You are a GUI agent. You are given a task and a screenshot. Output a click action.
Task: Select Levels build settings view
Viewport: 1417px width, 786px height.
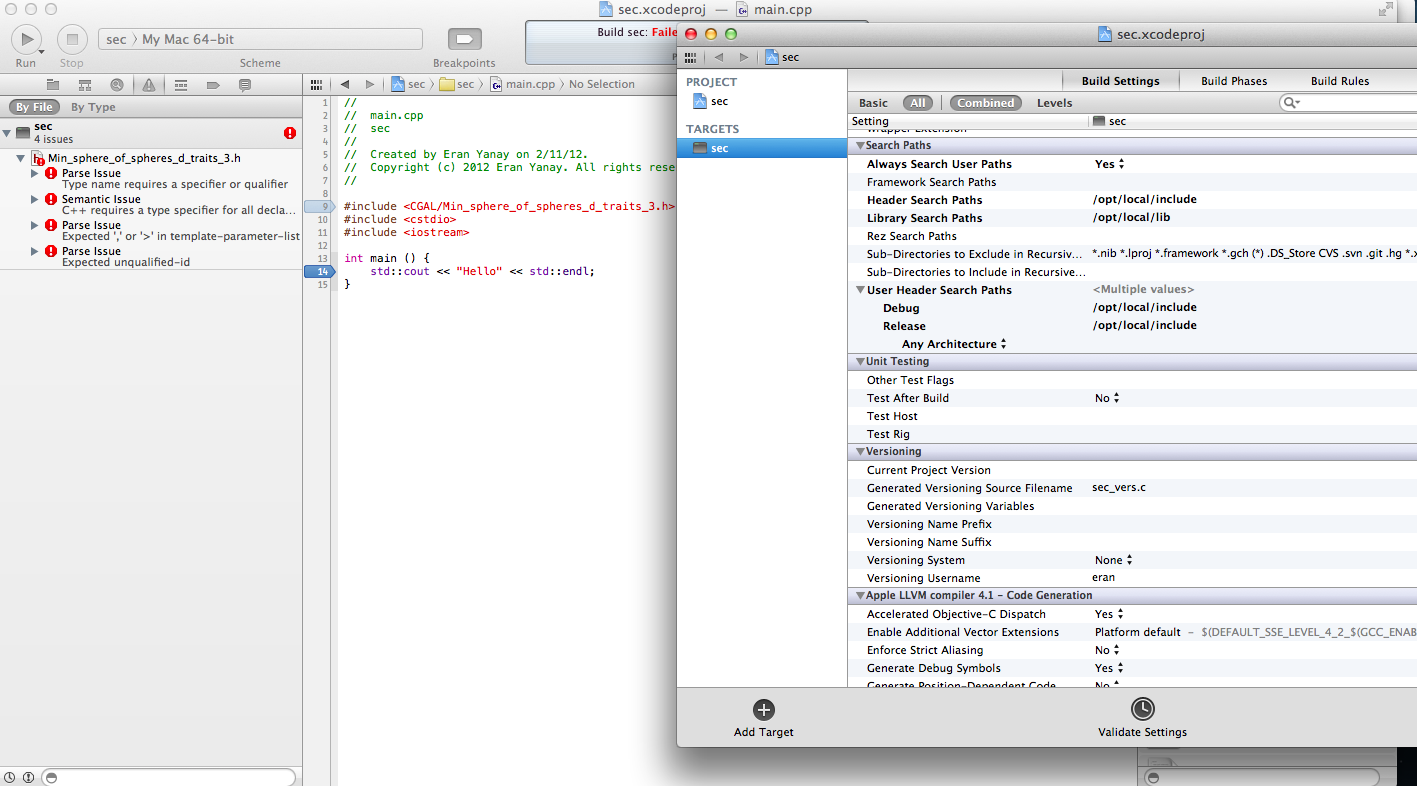(x=1054, y=103)
